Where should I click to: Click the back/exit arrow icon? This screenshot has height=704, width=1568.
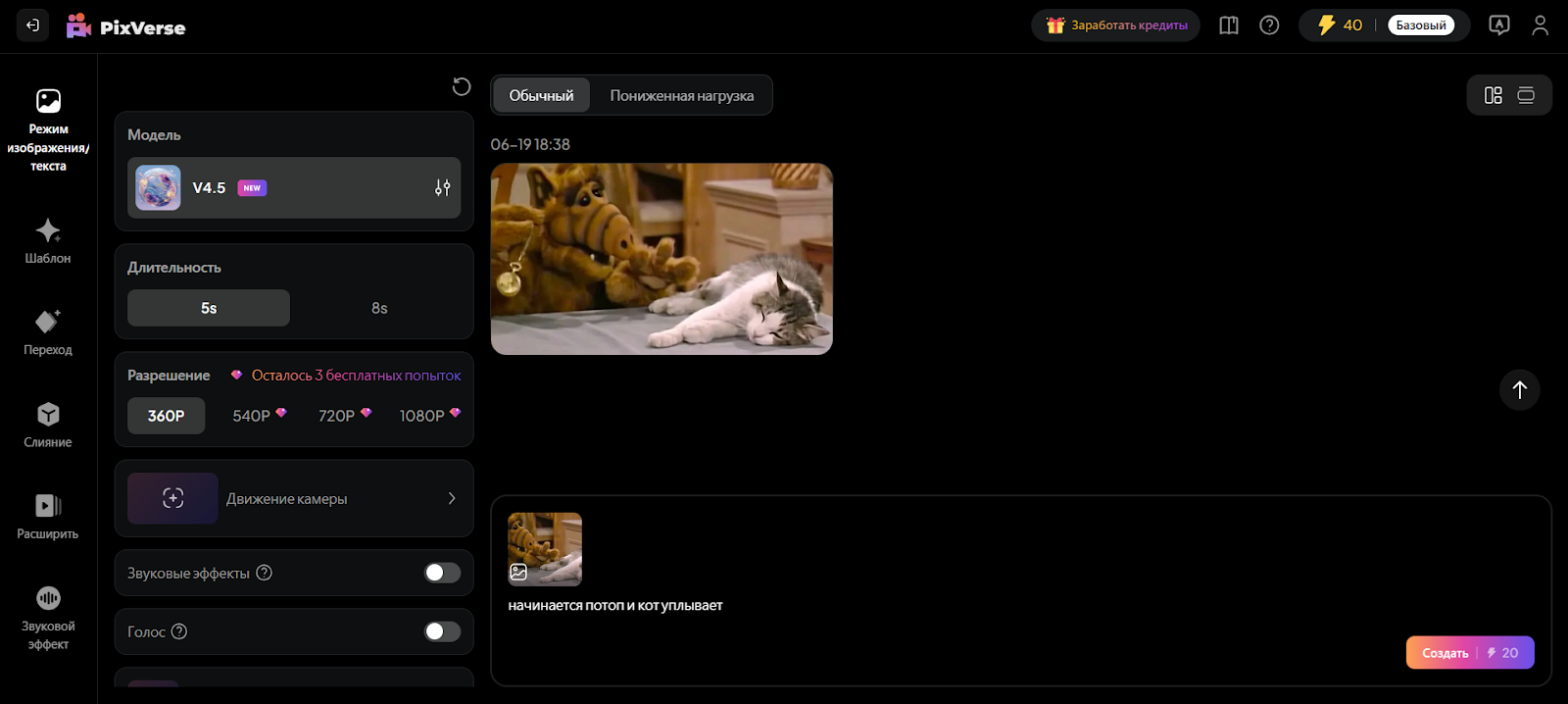(32, 25)
